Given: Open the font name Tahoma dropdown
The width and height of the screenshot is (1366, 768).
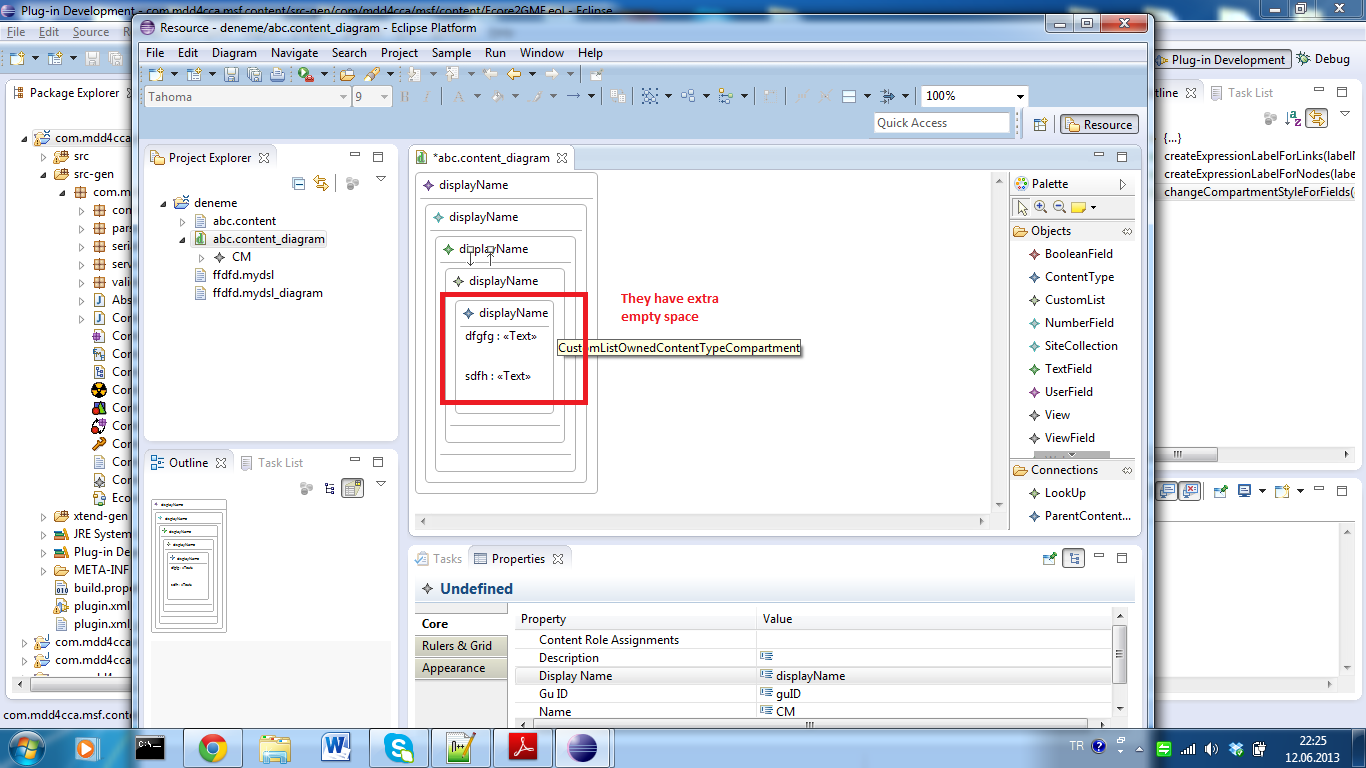Looking at the screenshot, I should (344, 97).
